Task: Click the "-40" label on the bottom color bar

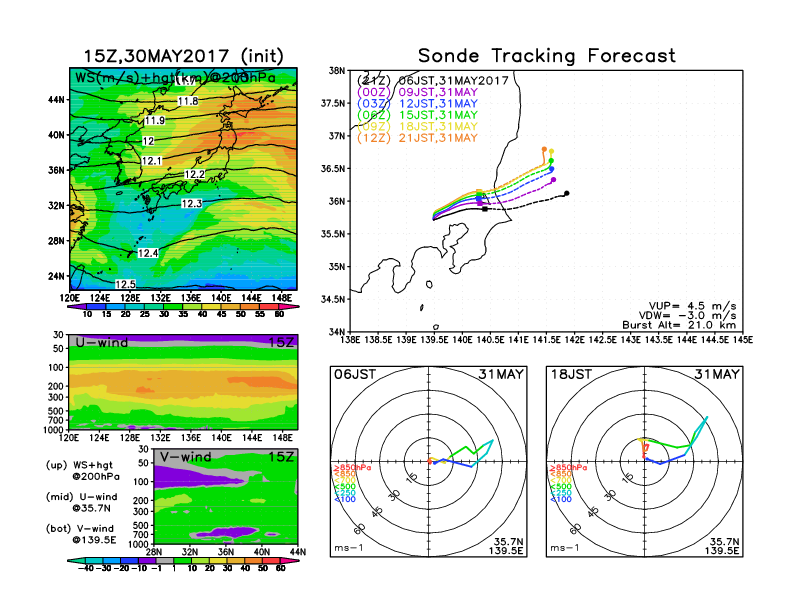Action: pos(86,568)
